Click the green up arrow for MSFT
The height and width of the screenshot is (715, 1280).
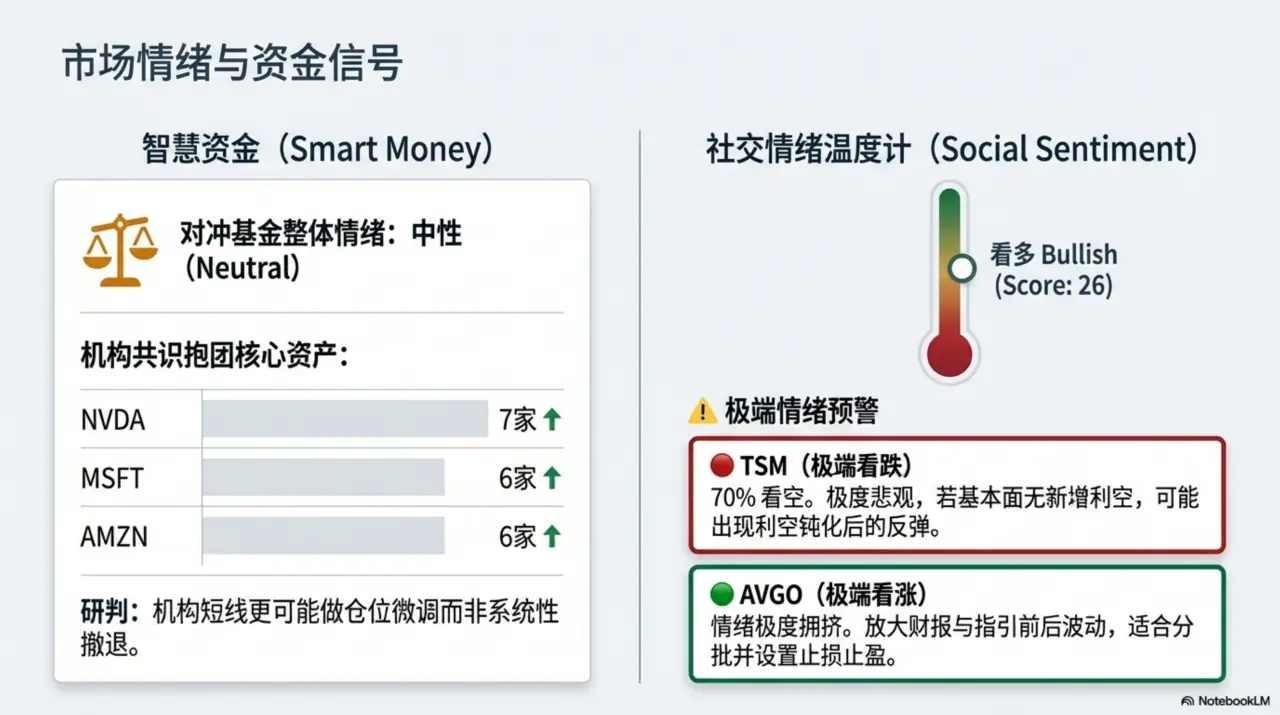pos(552,478)
